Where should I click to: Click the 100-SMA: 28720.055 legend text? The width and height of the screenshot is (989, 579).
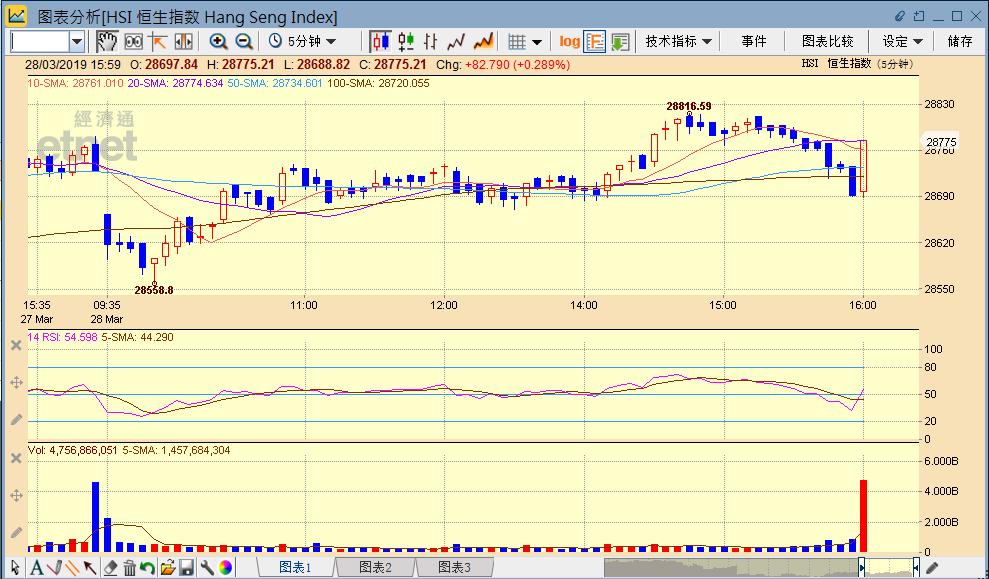point(378,83)
